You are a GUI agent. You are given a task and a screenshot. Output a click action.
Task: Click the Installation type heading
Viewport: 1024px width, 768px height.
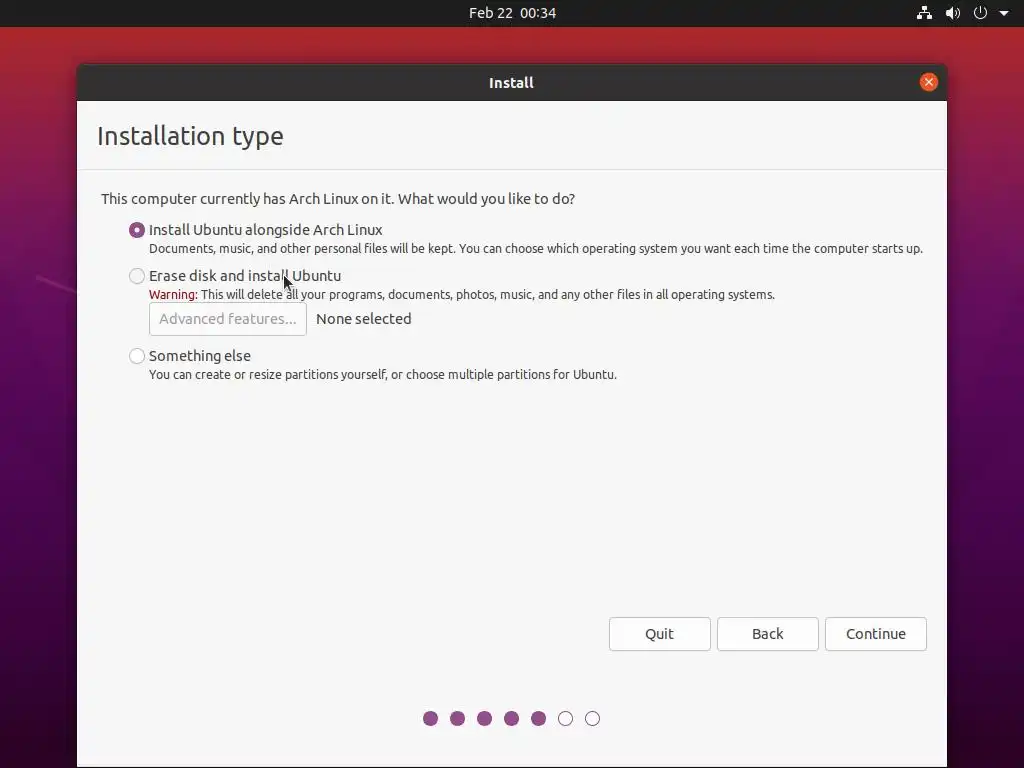click(190, 136)
